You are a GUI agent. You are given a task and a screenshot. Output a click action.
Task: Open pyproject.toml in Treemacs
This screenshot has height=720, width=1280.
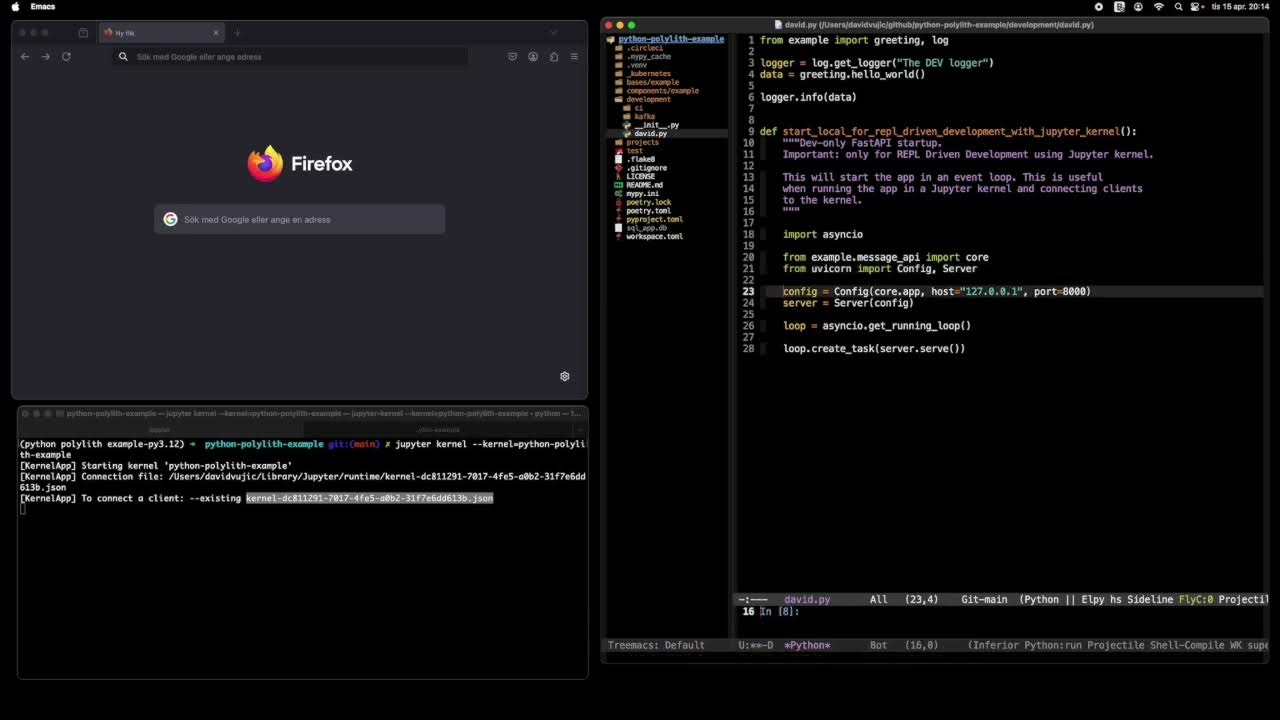655,219
